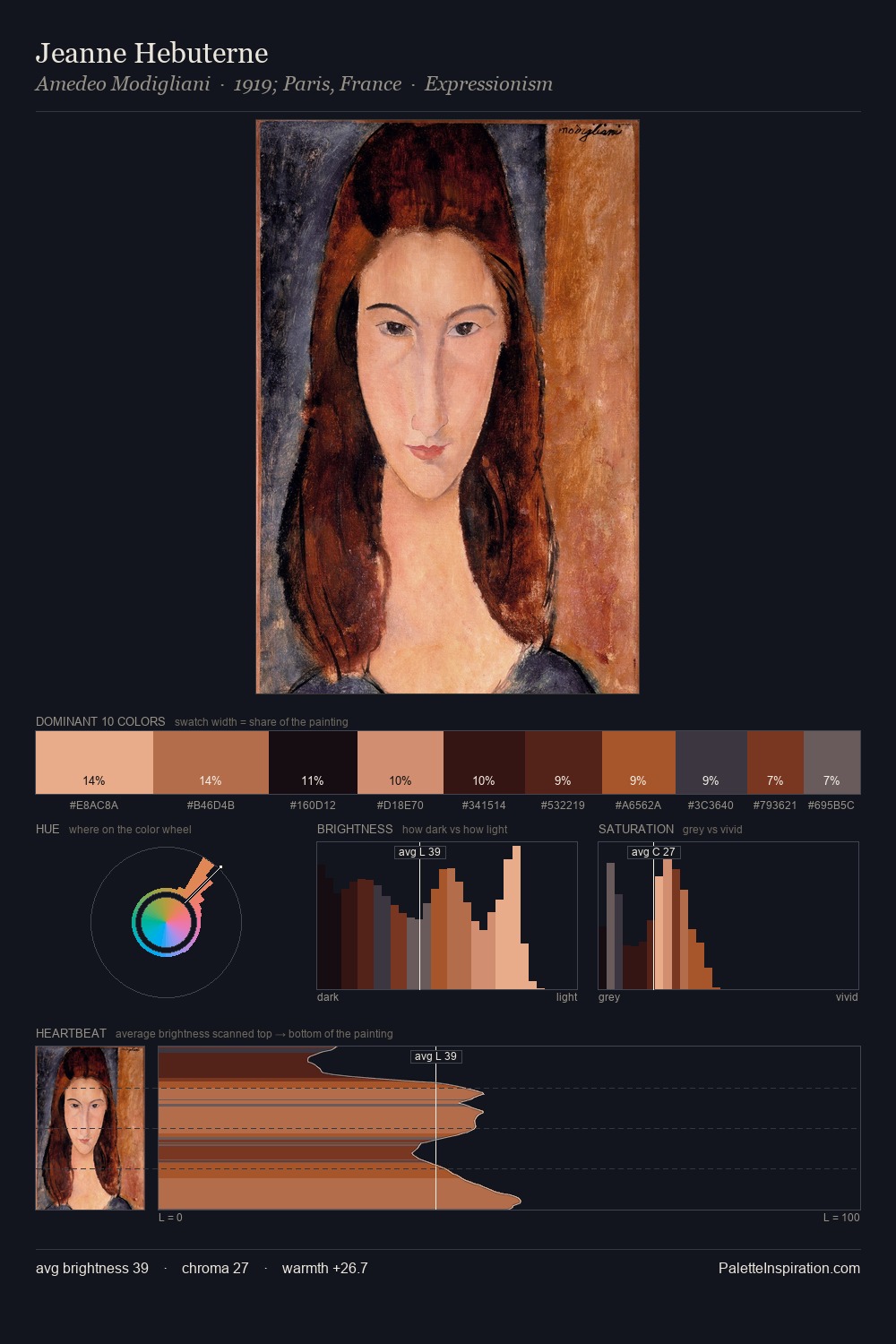Click the 'BRIGHTNESS' section heading
The height and width of the screenshot is (1344, 896).
point(355,829)
